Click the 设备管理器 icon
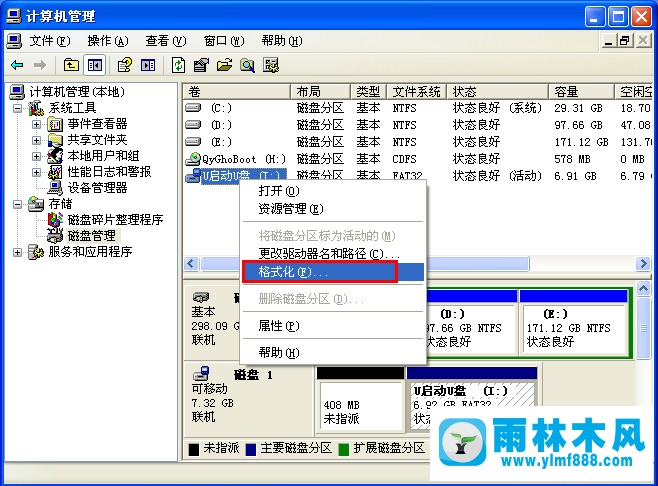Viewport: 658px width, 486px height. click(x=55, y=188)
